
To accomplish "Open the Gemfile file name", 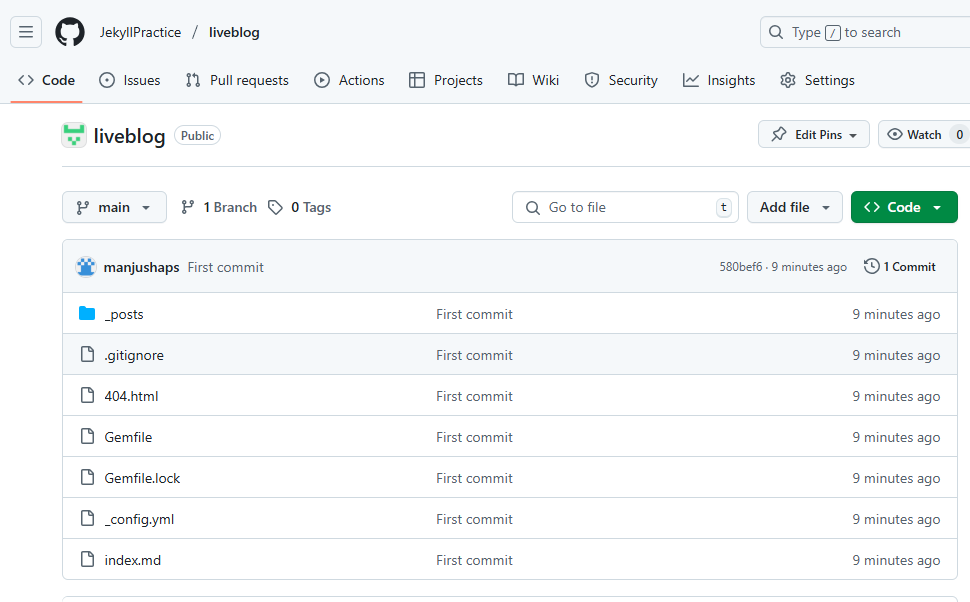I will click(128, 437).
